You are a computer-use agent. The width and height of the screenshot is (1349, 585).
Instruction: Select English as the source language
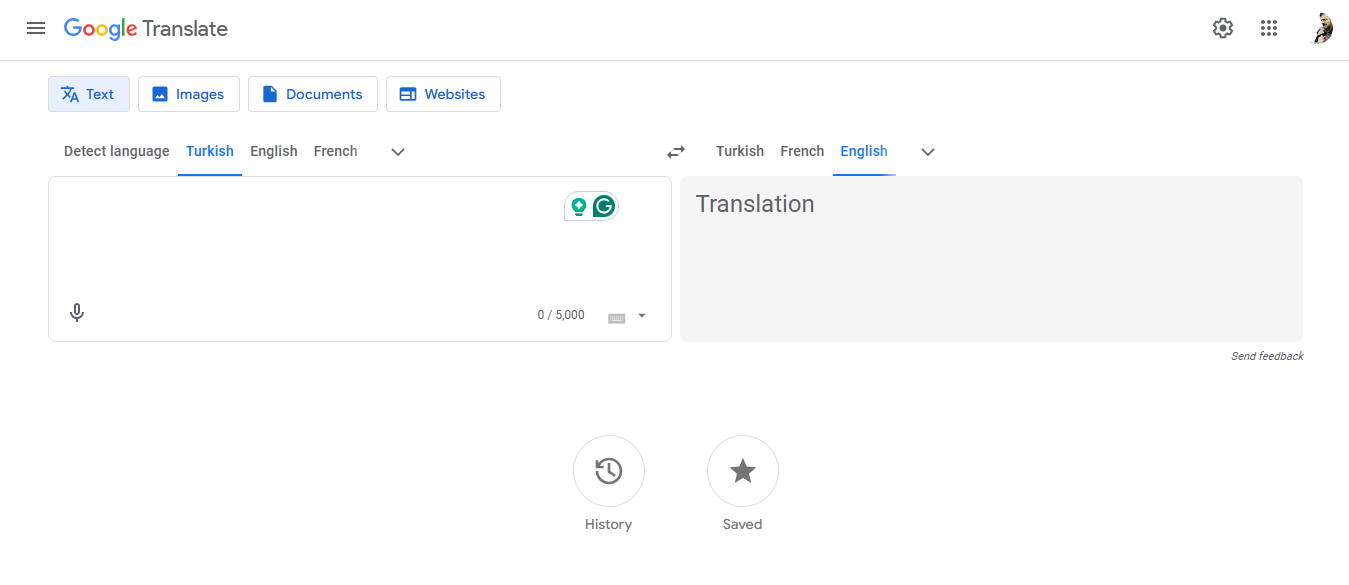(x=274, y=151)
